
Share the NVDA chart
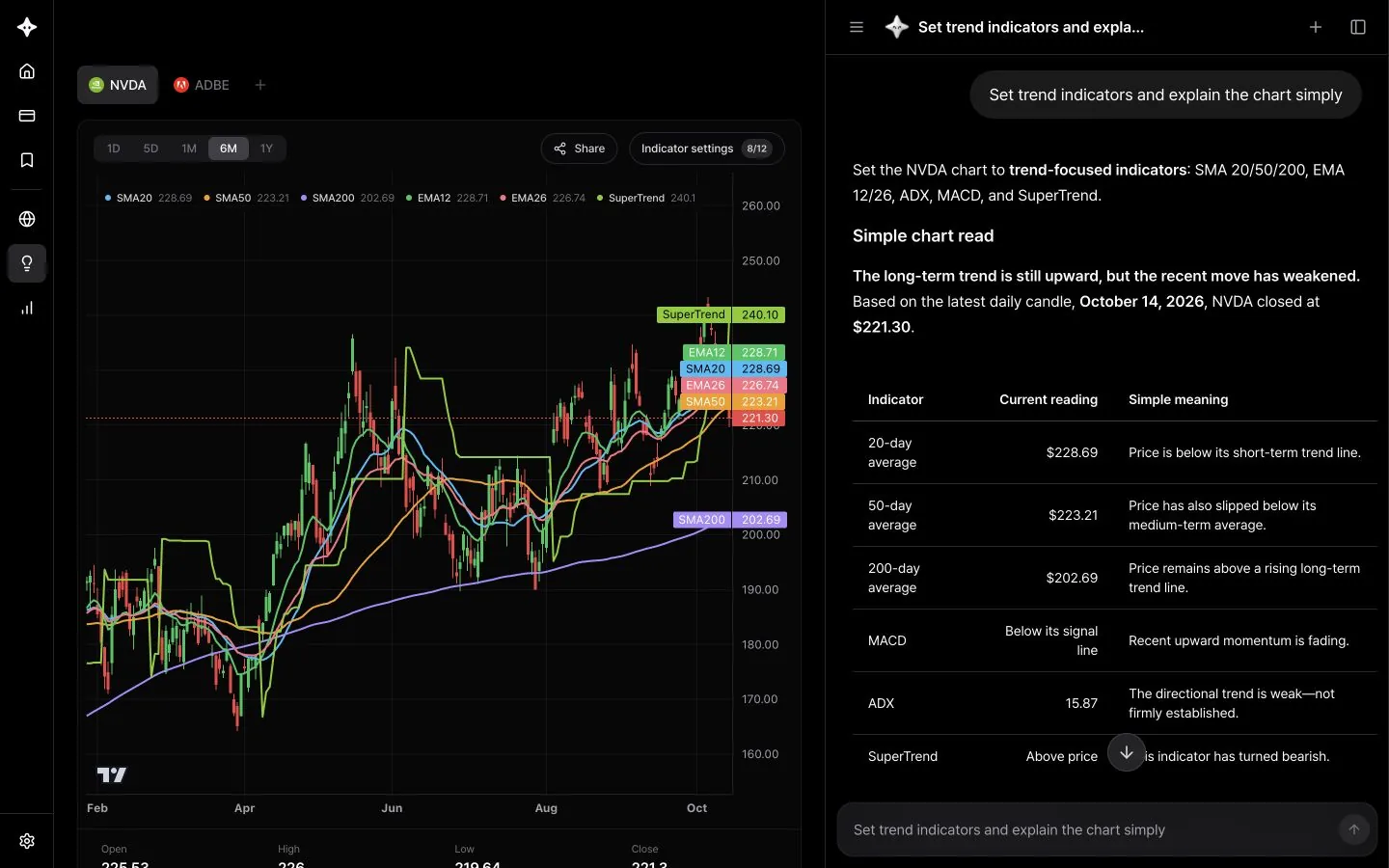[580, 149]
